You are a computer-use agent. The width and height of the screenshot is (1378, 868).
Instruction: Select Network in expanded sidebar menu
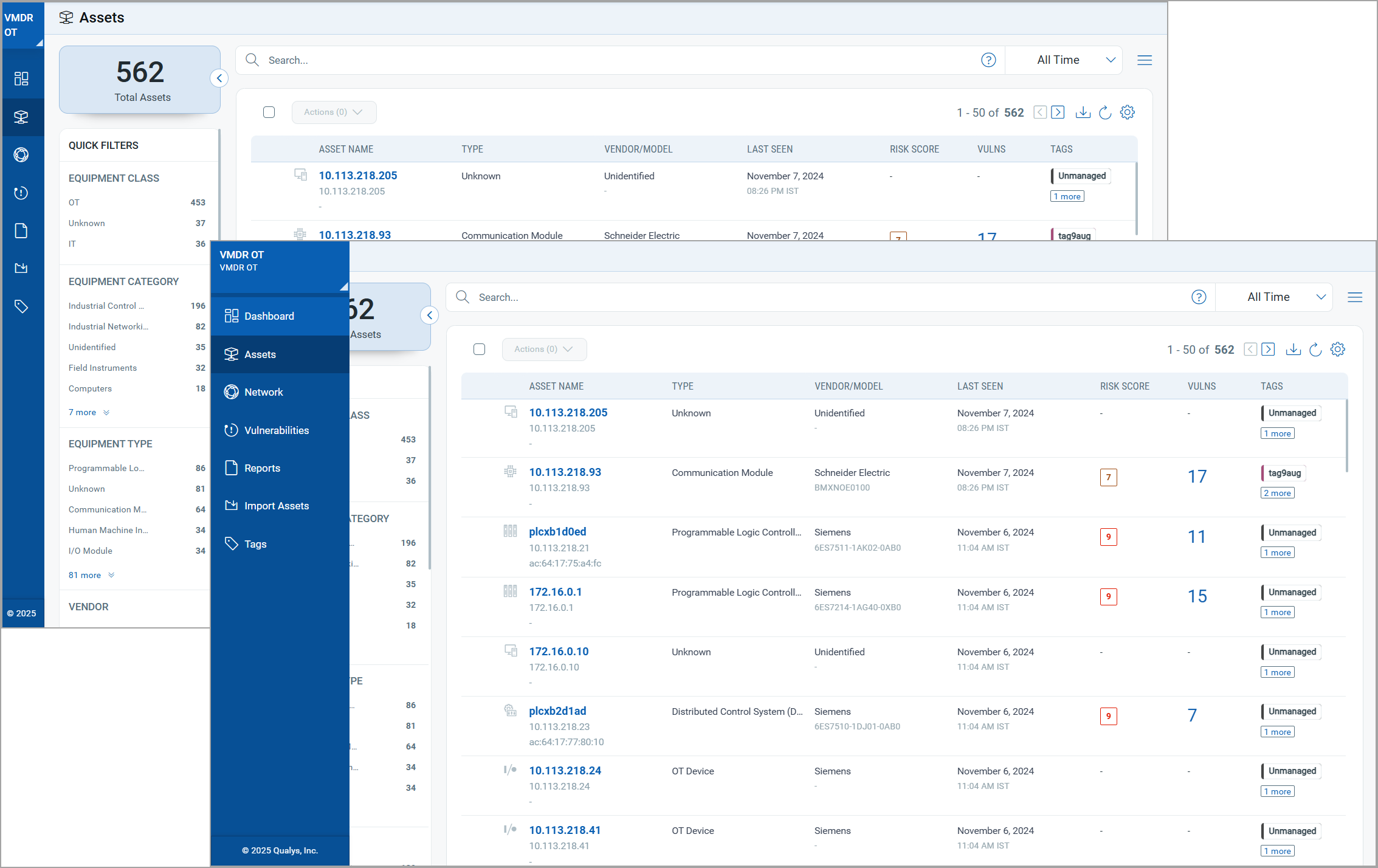point(280,392)
